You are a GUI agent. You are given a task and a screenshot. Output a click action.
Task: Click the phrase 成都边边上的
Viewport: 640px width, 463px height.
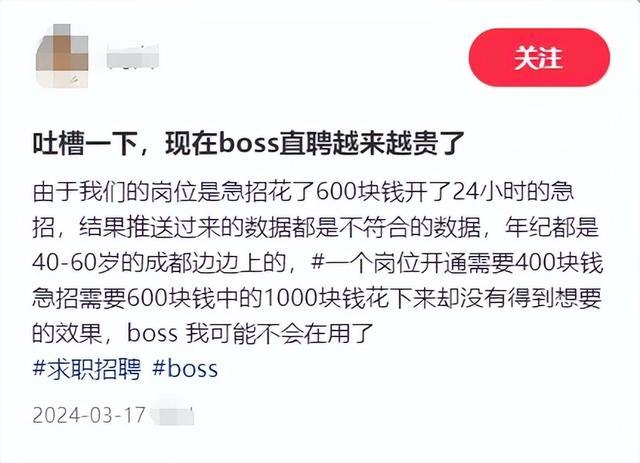[x=215, y=263]
